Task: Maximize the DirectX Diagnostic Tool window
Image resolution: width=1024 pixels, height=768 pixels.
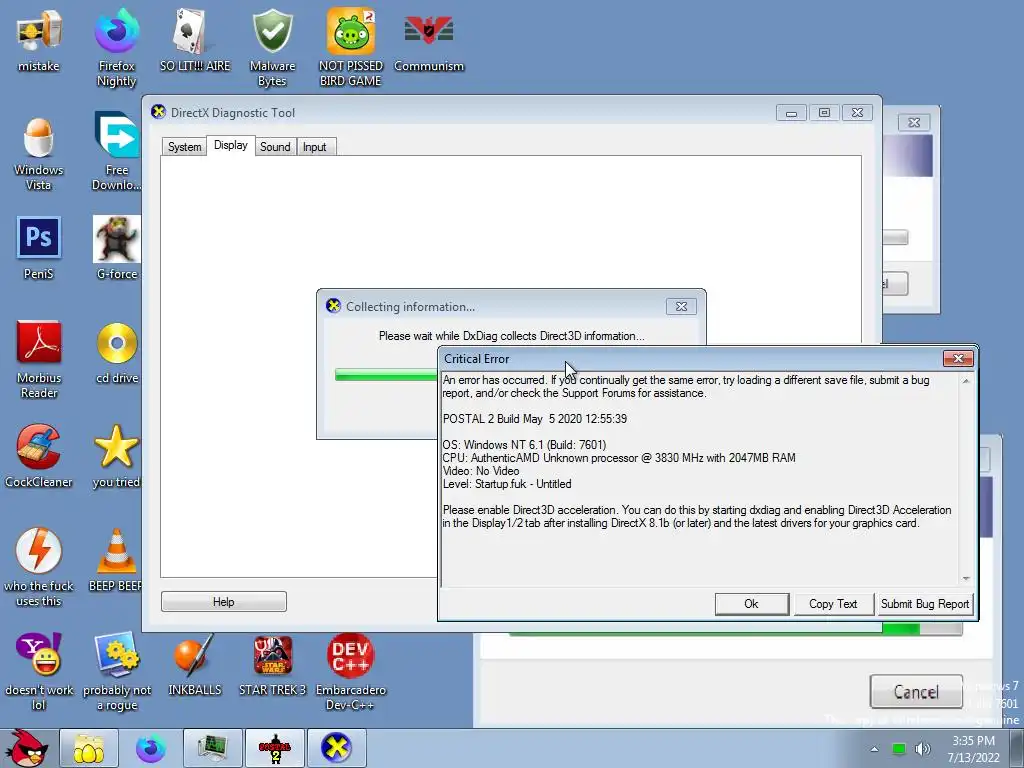Action: [824, 113]
